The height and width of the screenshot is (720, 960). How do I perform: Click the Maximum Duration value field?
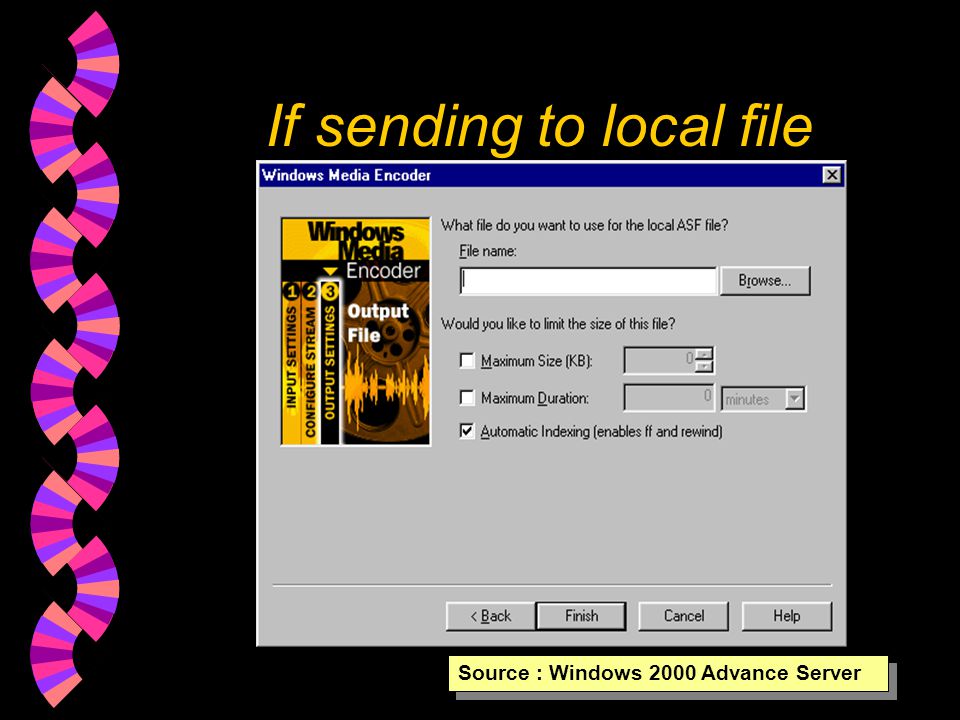669,398
